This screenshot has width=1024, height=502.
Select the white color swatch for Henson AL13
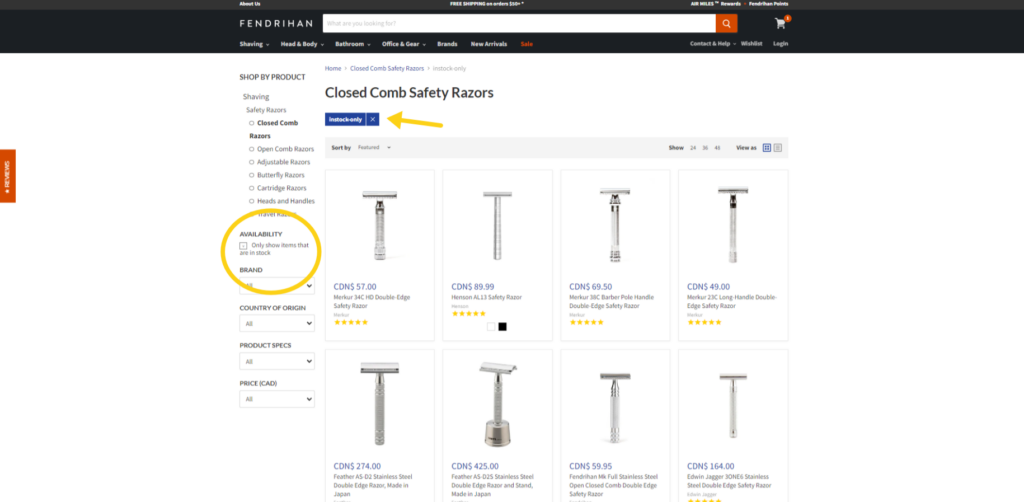coord(491,326)
